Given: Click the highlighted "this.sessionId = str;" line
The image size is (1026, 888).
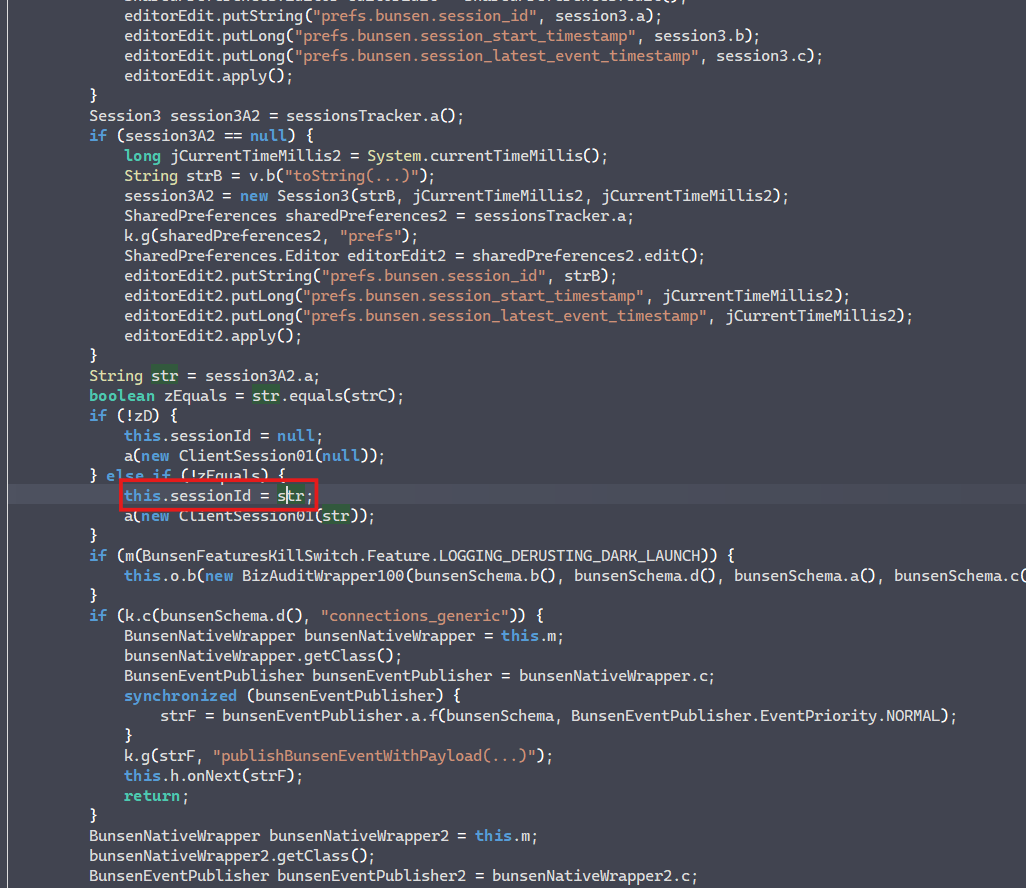Looking at the screenshot, I should click(x=219, y=496).
